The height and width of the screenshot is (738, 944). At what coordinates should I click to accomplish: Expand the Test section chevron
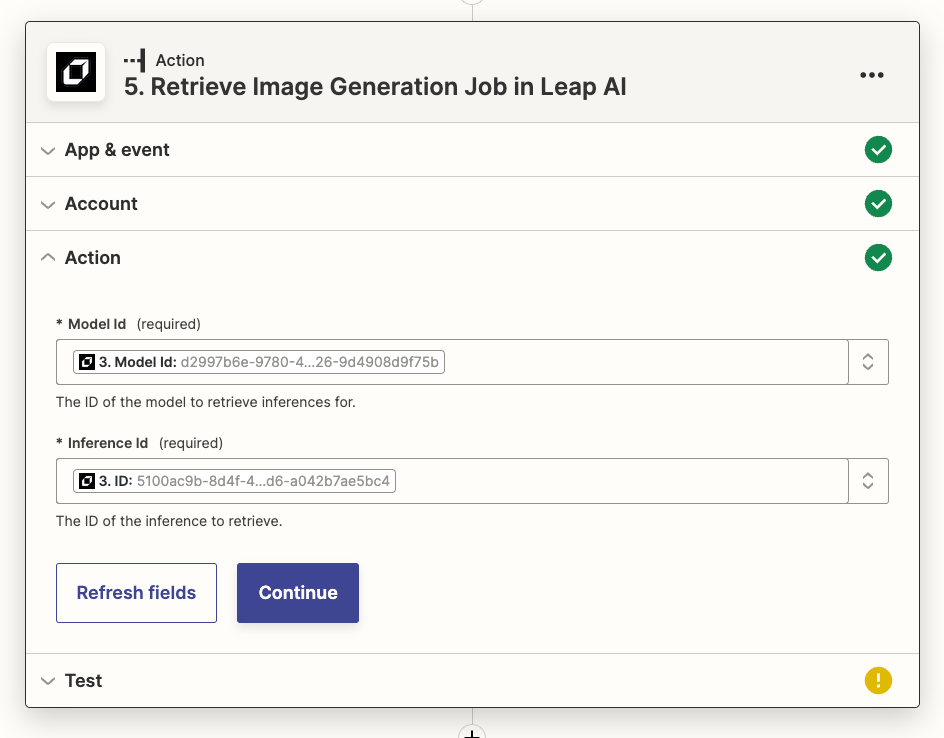[x=47, y=681]
